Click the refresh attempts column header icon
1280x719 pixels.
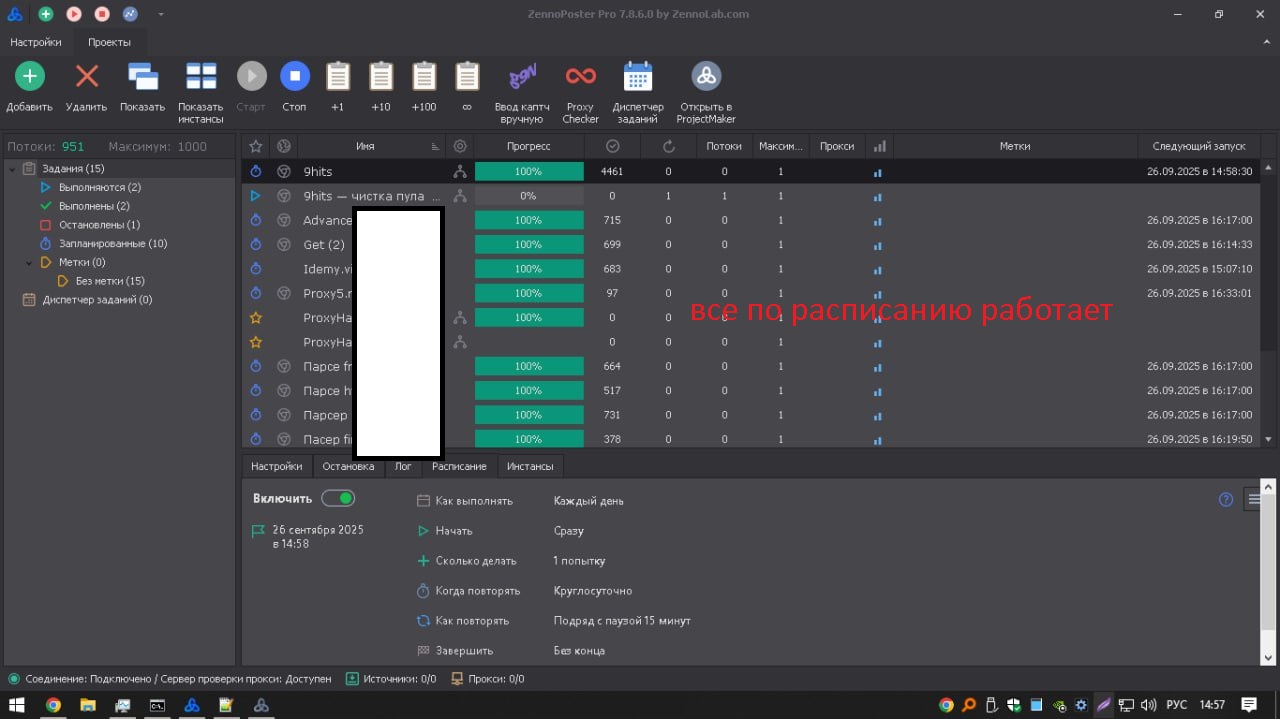point(669,146)
